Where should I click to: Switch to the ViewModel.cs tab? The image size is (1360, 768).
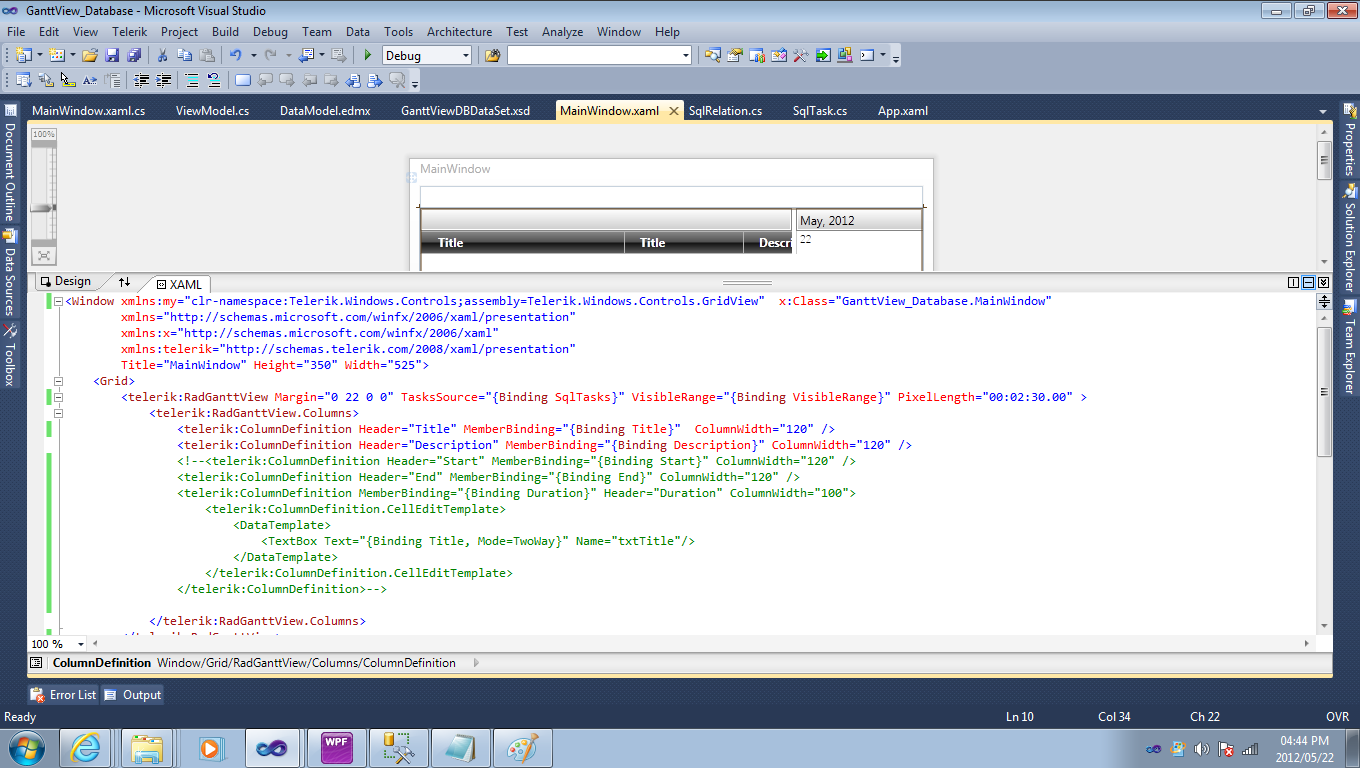(x=212, y=111)
